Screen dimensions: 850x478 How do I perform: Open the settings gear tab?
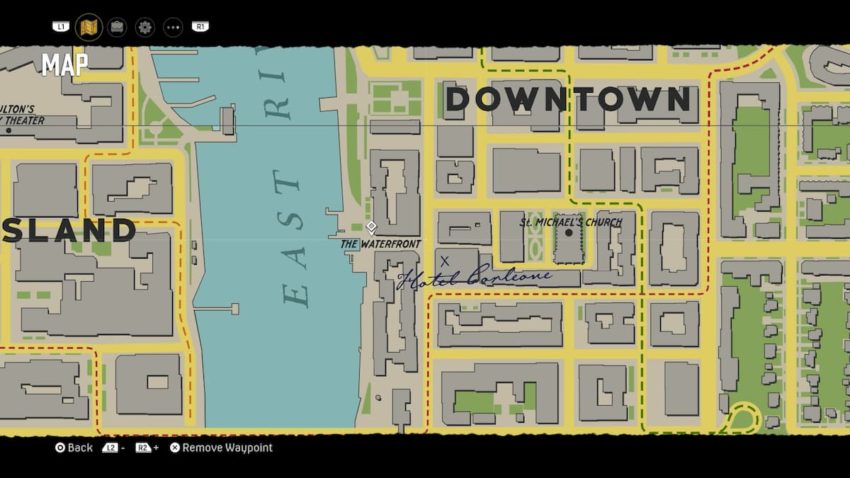[x=145, y=27]
